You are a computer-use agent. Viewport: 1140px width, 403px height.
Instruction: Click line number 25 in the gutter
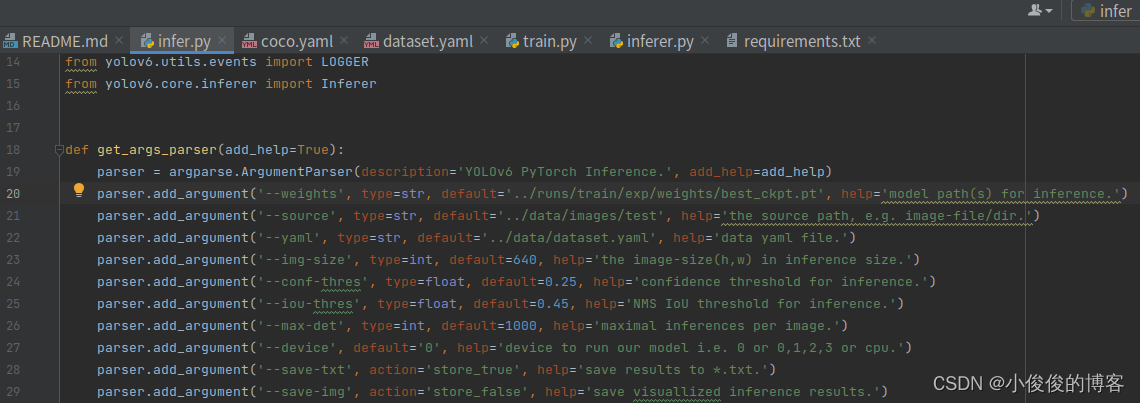click(x=12, y=303)
